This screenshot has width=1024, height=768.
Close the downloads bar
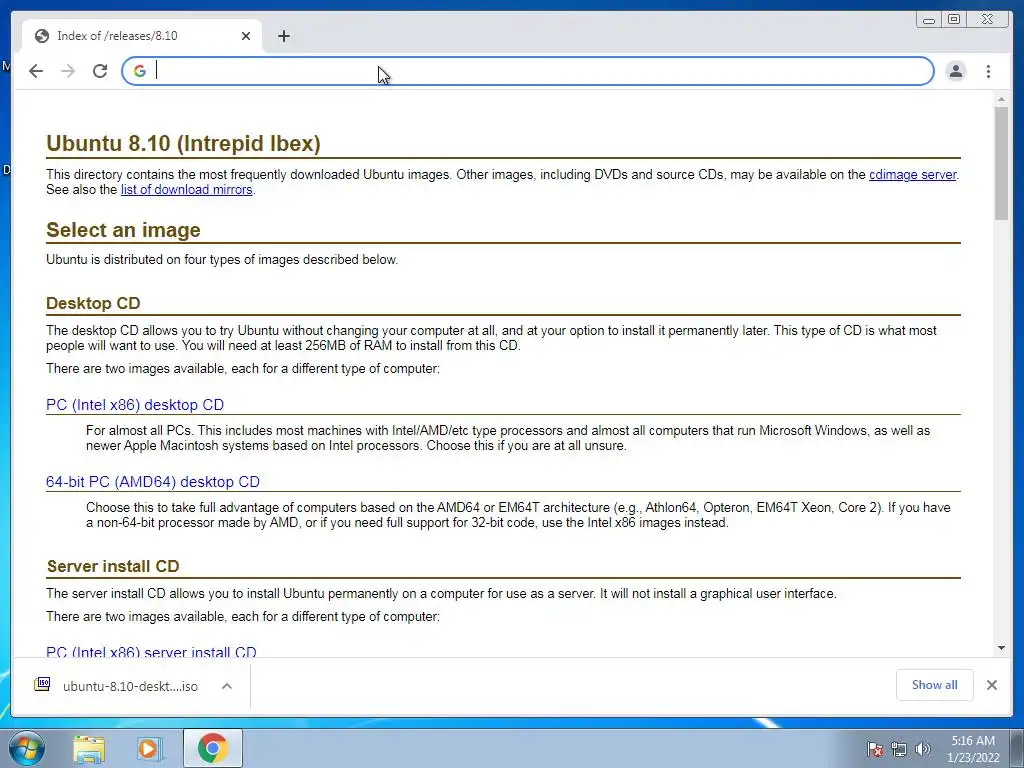[991, 685]
